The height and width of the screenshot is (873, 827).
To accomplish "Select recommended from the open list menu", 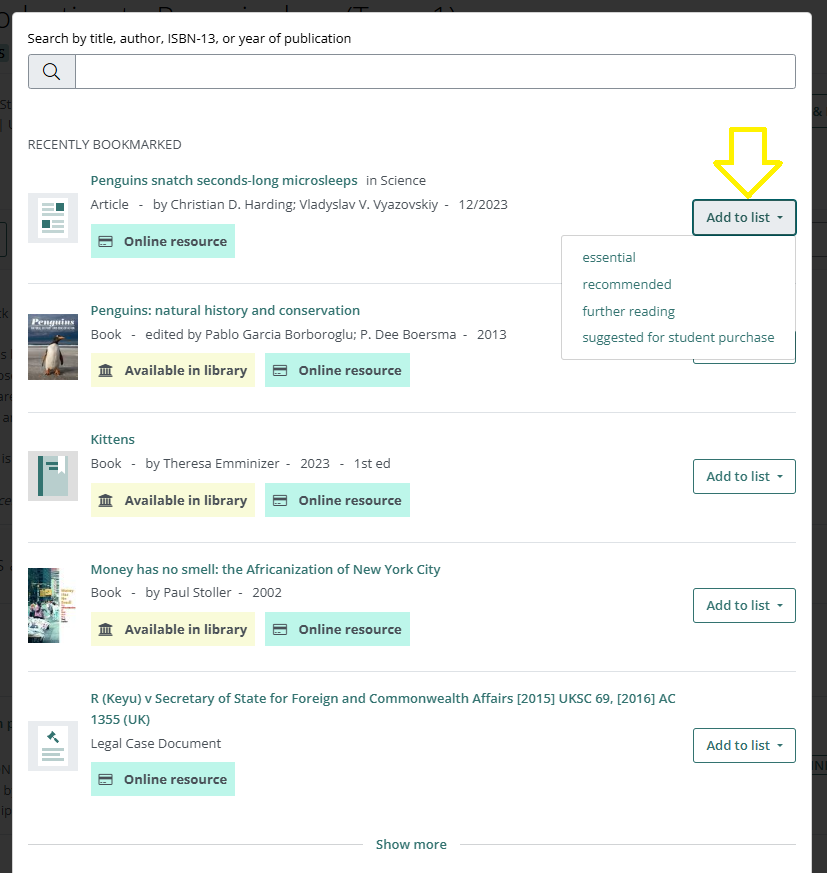I will (x=627, y=284).
